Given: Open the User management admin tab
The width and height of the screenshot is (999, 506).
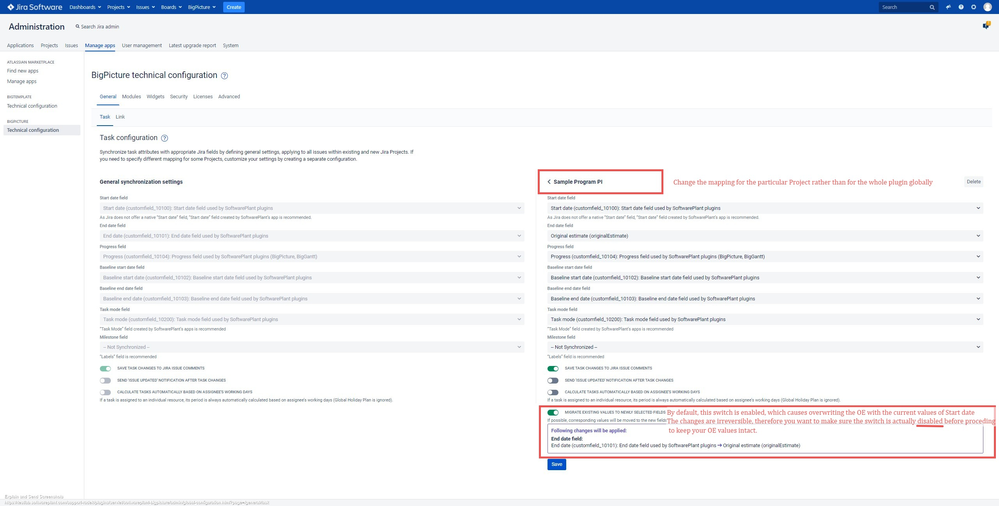Looking at the screenshot, I should 142,46.
